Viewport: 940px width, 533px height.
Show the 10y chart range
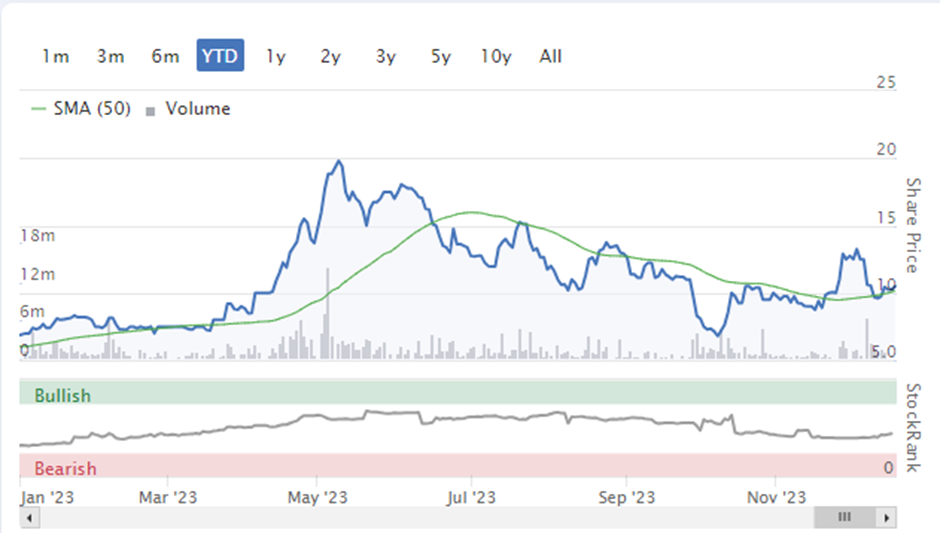click(496, 56)
